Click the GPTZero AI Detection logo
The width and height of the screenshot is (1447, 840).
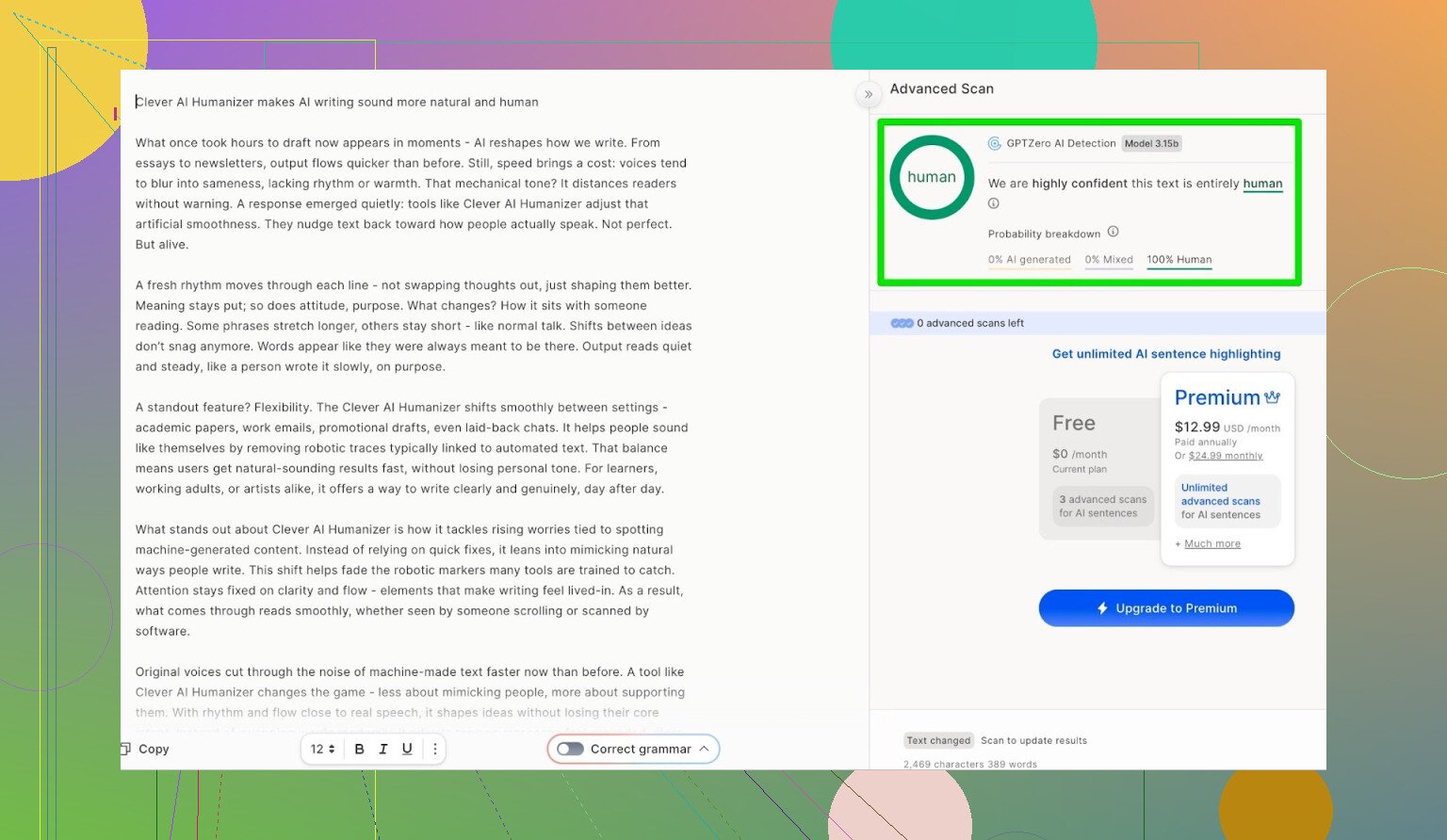pyautogui.click(x=994, y=143)
